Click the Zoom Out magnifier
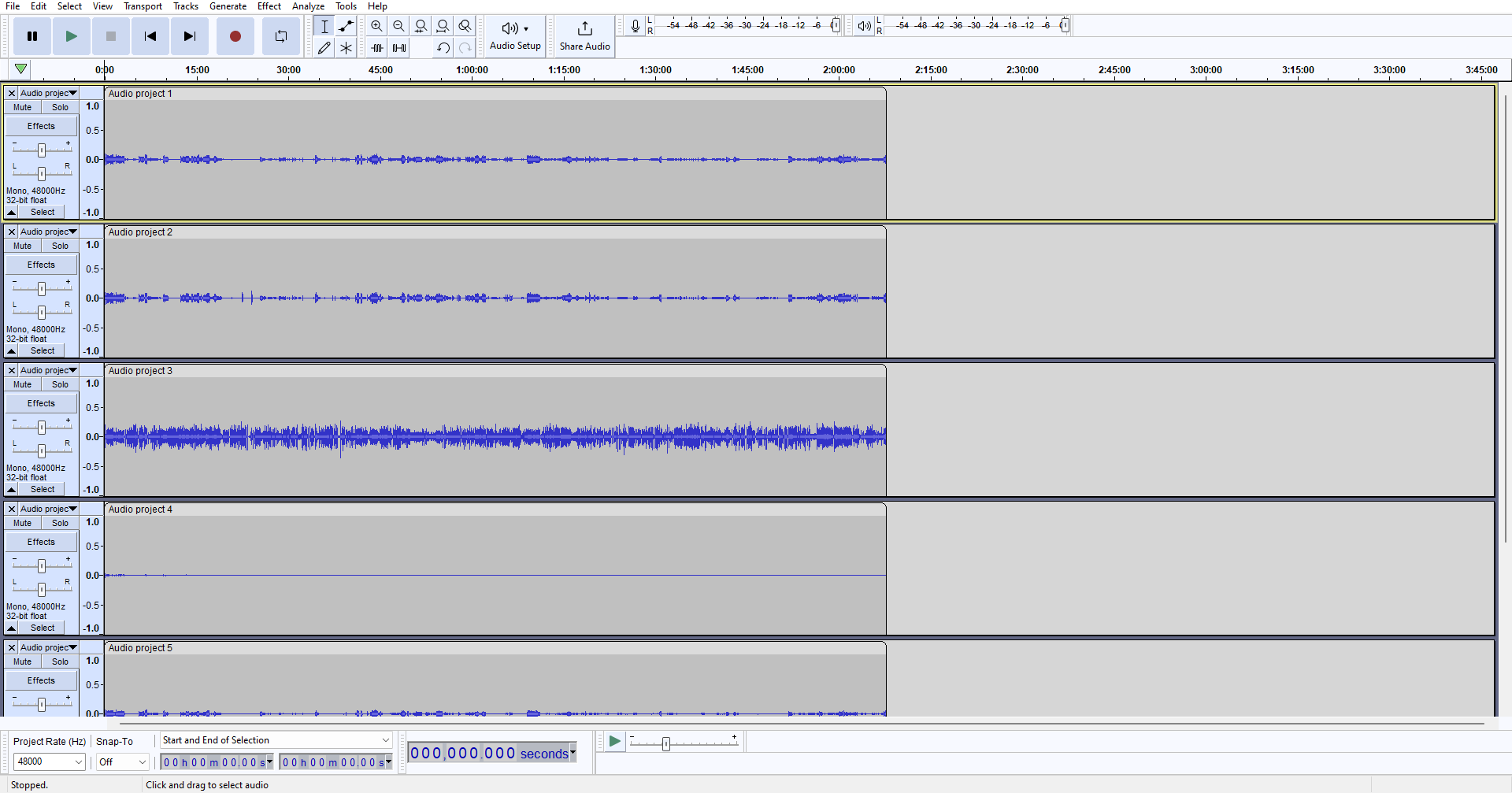The image size is (1512, 793). [399, 26]
